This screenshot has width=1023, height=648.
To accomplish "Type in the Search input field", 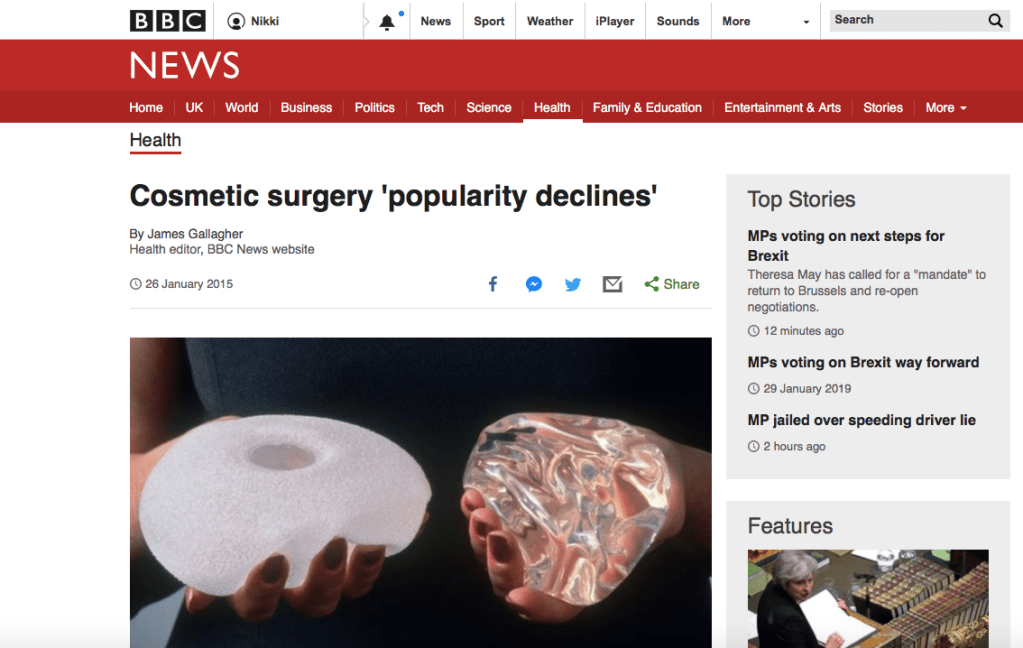I will point(905,20).
